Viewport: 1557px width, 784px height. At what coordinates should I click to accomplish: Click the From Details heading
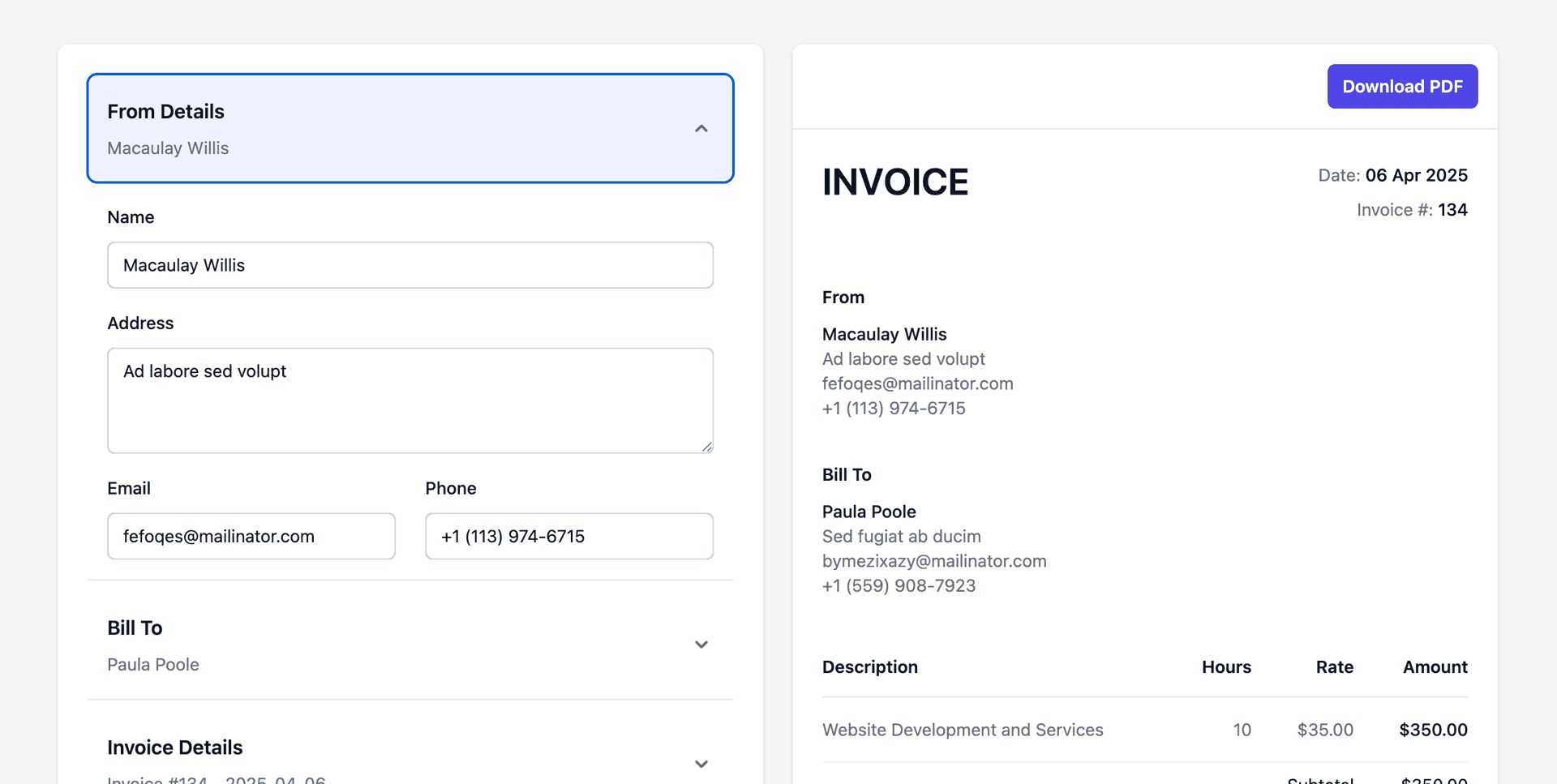click(x=165, y=111)
